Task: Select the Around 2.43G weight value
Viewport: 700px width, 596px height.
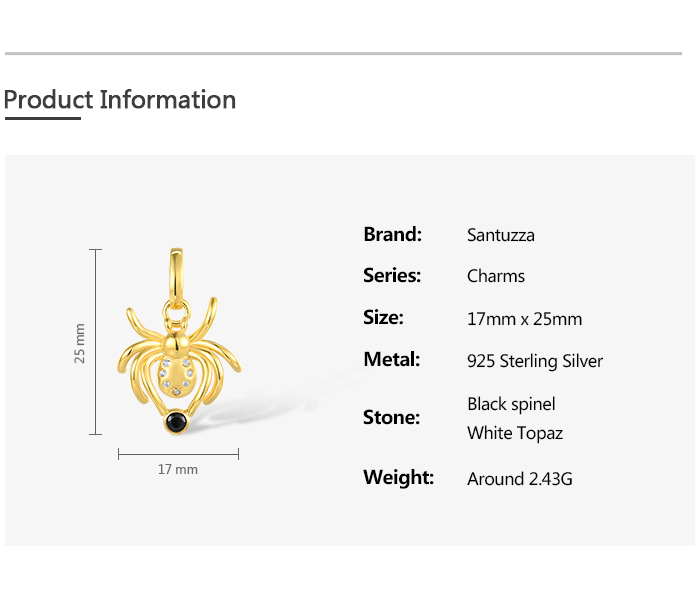Action: 520,479
